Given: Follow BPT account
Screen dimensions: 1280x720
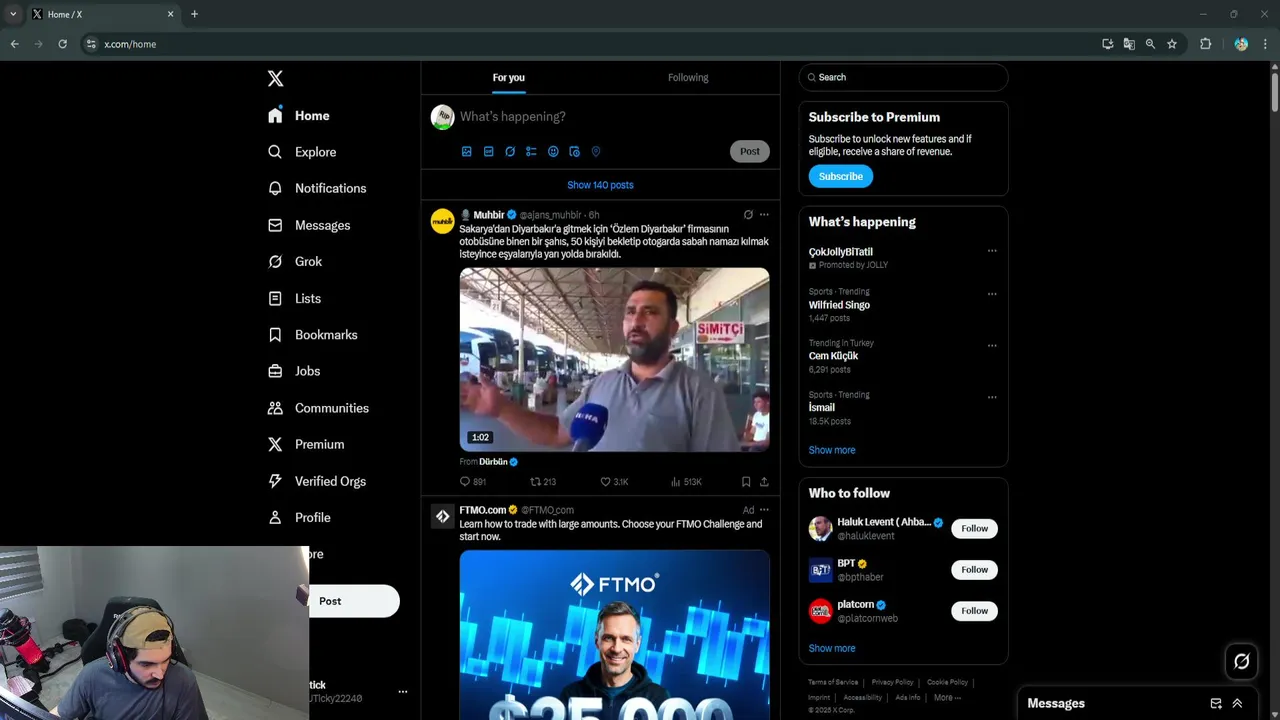Looking at the screenshot, I should 974,570.
